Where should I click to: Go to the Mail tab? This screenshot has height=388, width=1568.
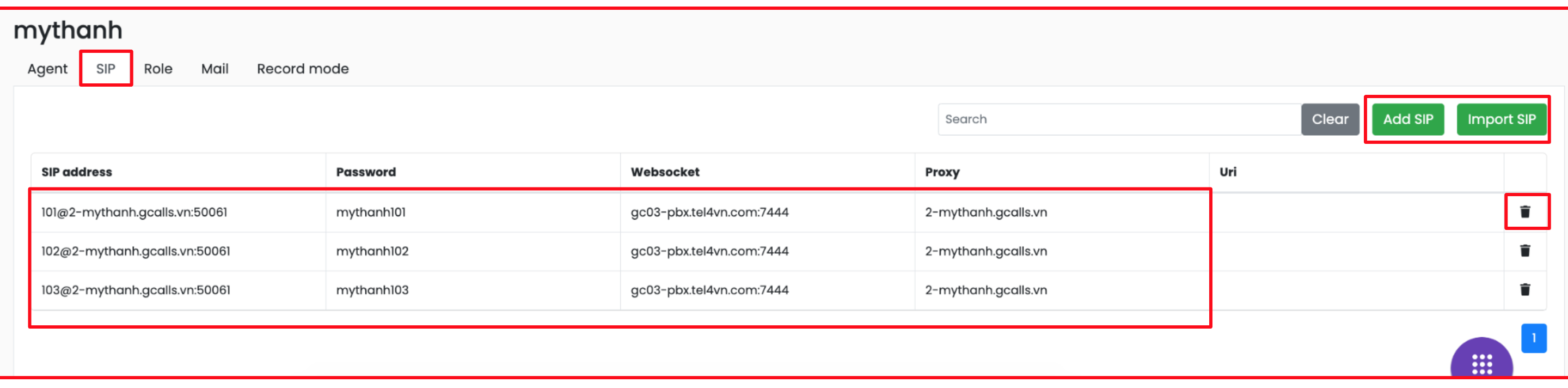215,69
